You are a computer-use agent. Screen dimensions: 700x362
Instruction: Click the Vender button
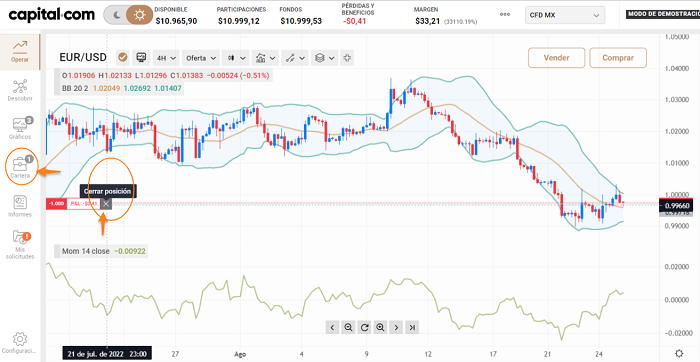pos(556,58)
